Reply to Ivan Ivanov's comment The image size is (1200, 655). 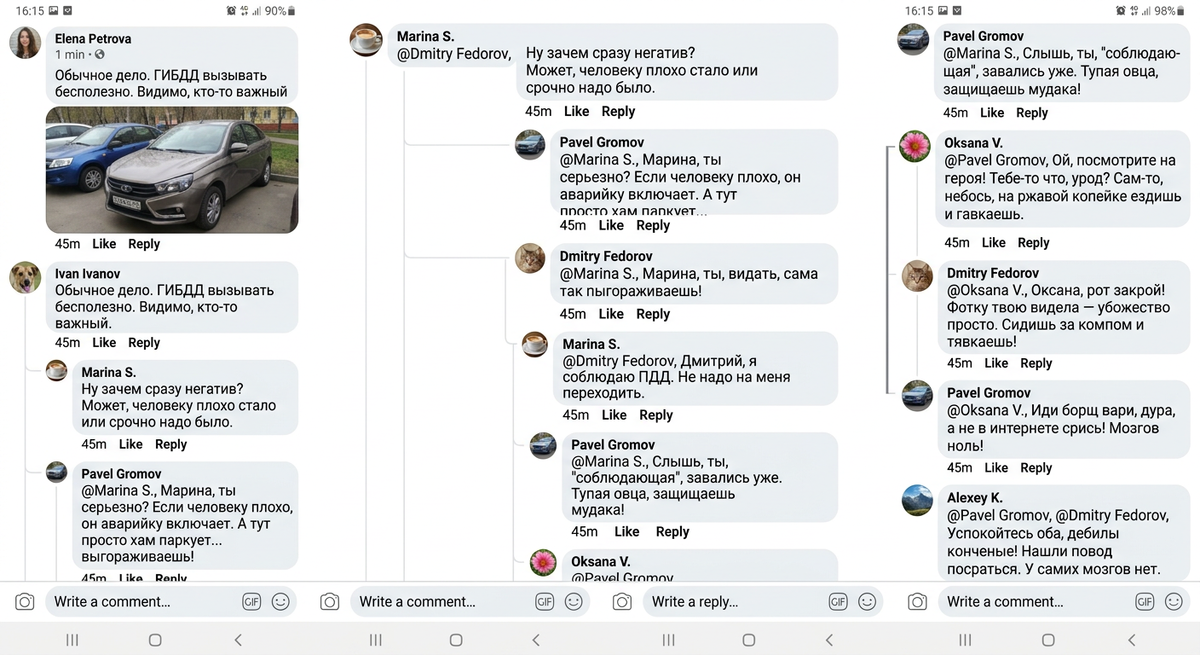144,343
